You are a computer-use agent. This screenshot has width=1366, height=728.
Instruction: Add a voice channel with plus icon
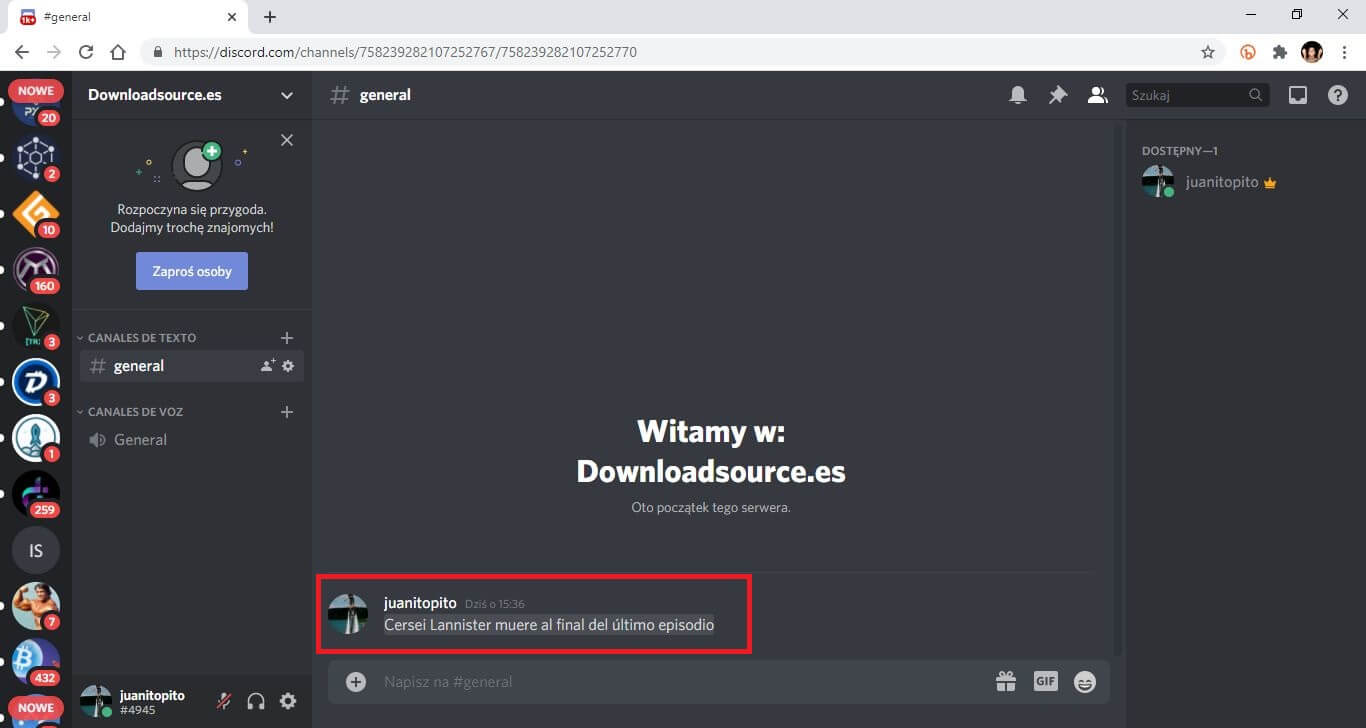tap(287, 412)
